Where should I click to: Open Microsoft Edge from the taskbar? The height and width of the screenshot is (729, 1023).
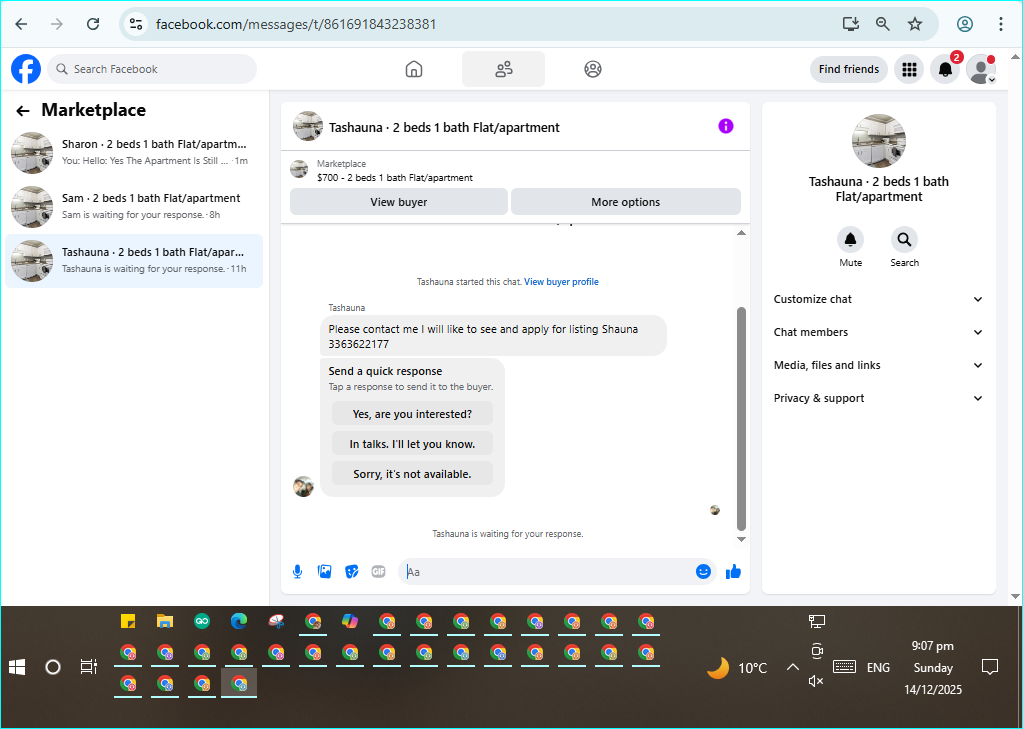tap(239, 621)
